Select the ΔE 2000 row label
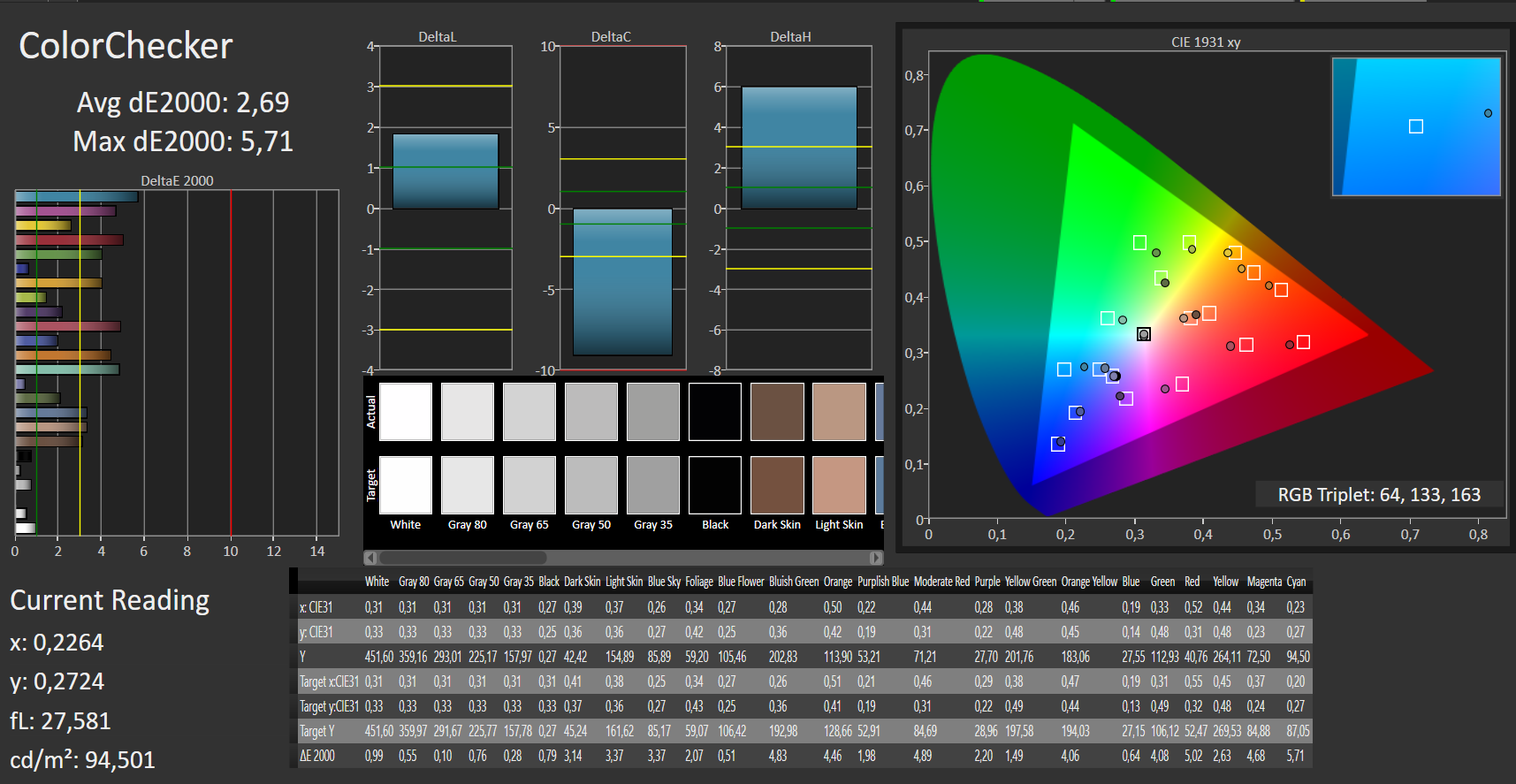The width and height of the screenshot is (1516, 784). click(317, 756)
